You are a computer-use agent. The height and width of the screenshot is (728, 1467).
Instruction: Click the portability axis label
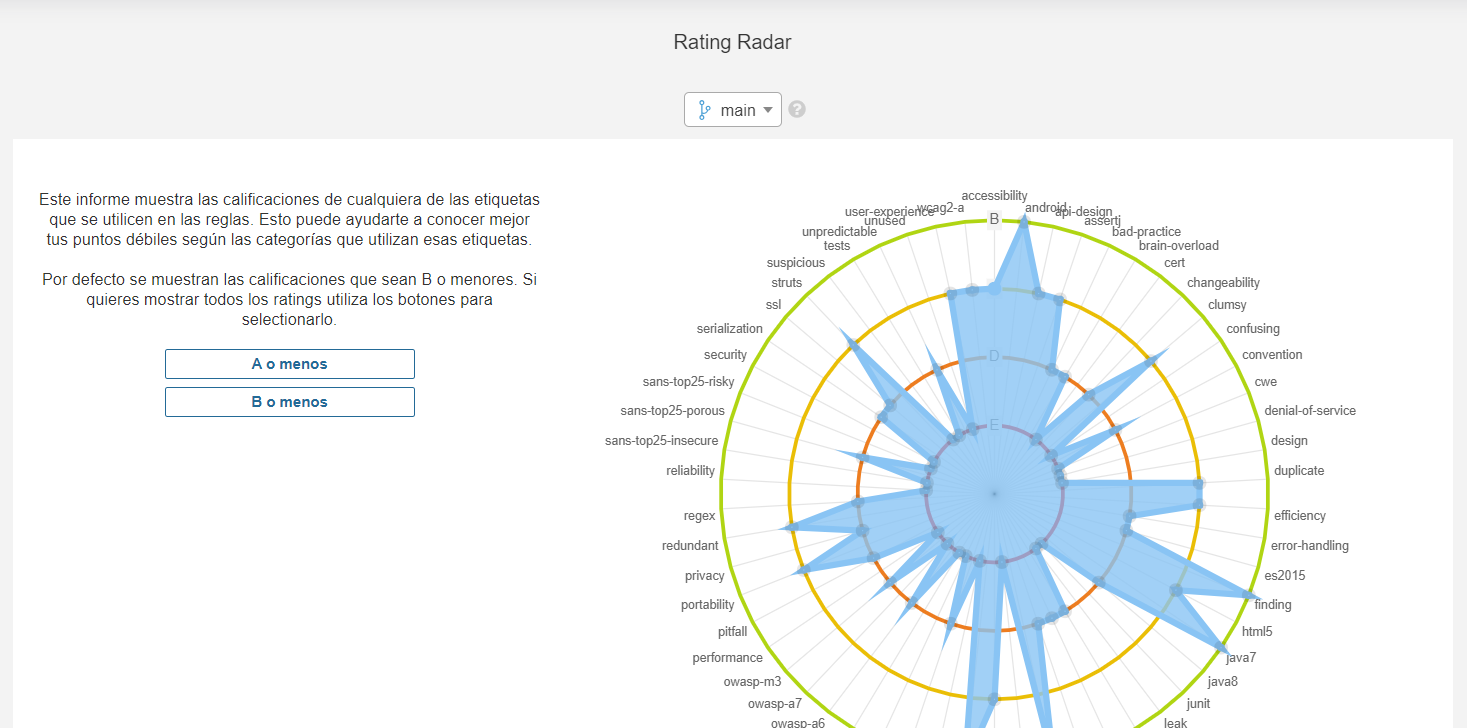pyautogui.click(x=708, y=605)
